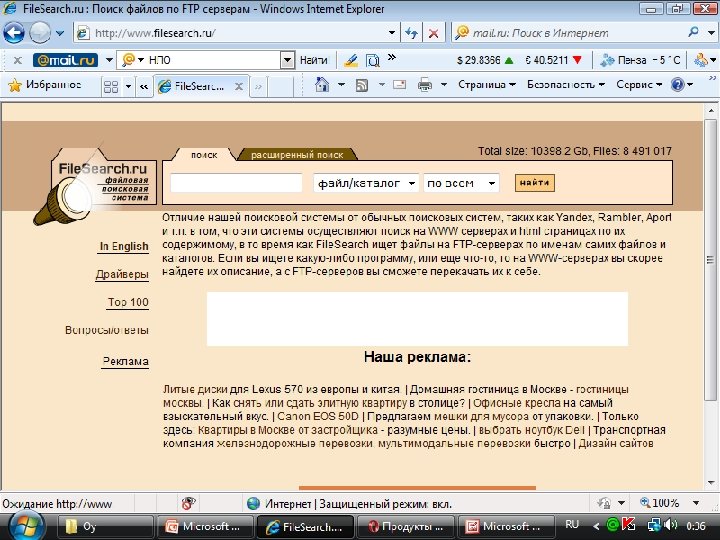
Task: Open the Реклама sidebar link
Action: click(125, 361)
